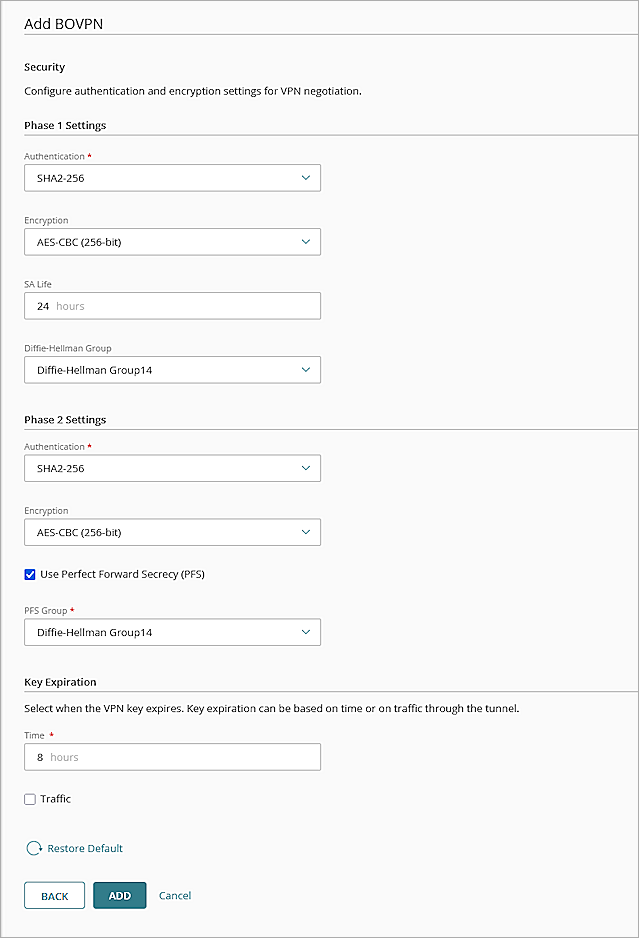
Task: Click the Diffie-Hellman Group dropdown chevron
Action: pos(306,369)
